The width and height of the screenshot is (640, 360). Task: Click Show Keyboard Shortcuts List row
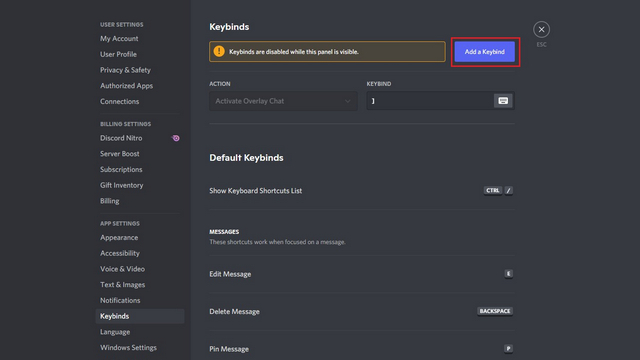click(x=362, y=191)
